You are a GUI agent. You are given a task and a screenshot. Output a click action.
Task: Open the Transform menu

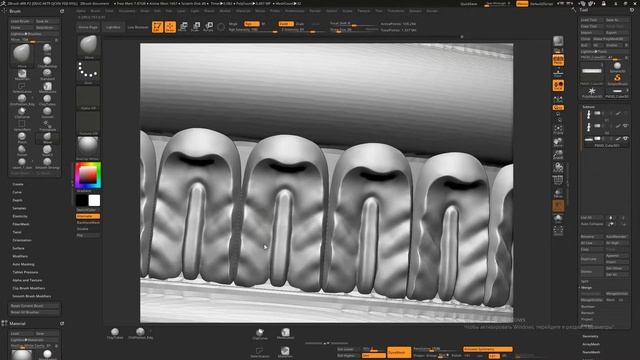(396, 11)
